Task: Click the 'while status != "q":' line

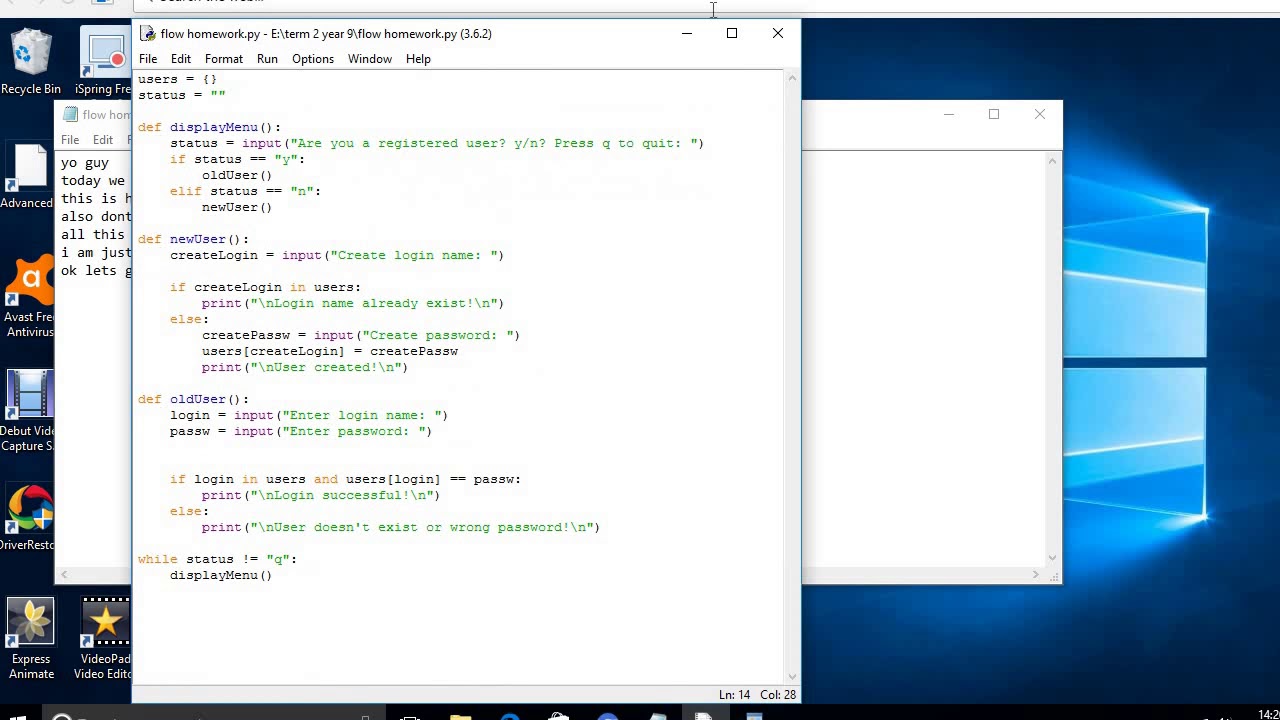Action: 217,559
